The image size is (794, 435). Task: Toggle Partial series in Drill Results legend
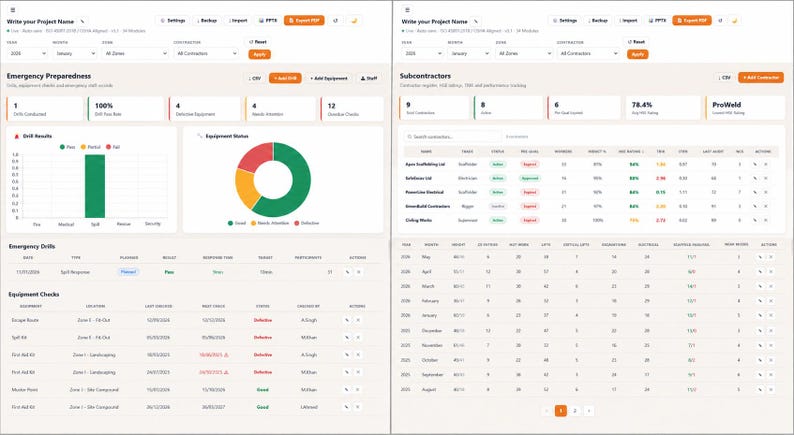click(91, 147)
